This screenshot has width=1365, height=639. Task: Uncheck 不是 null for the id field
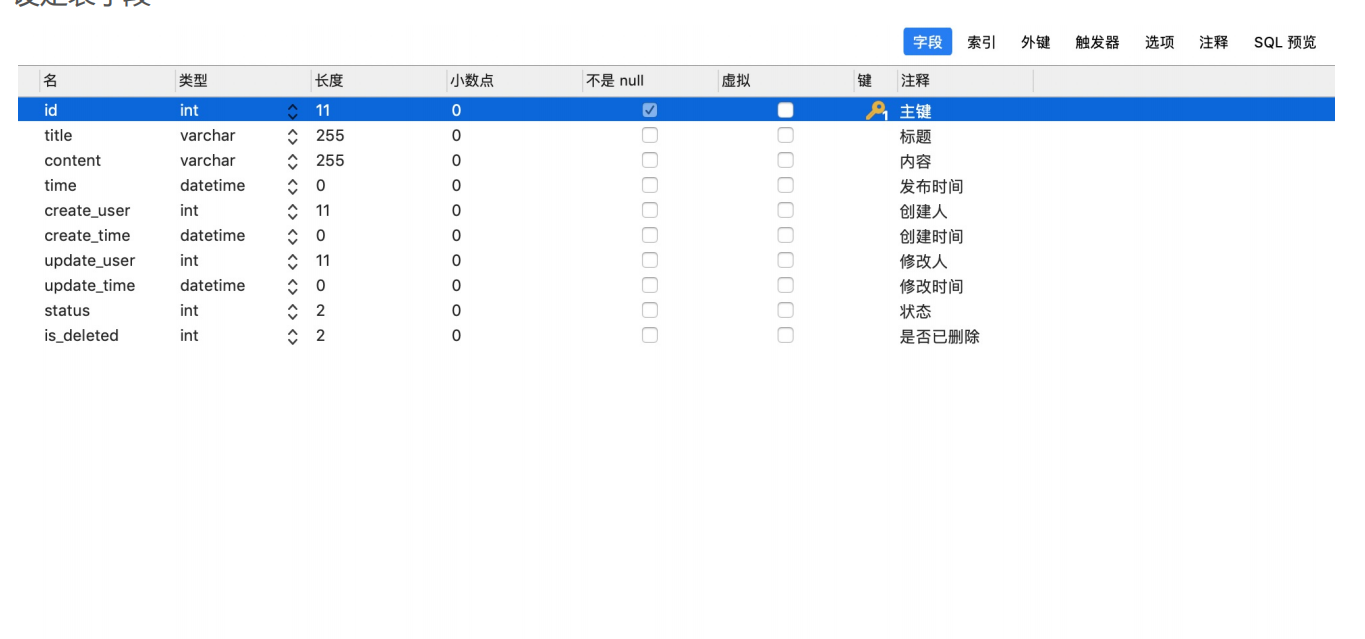click(649, 109)
